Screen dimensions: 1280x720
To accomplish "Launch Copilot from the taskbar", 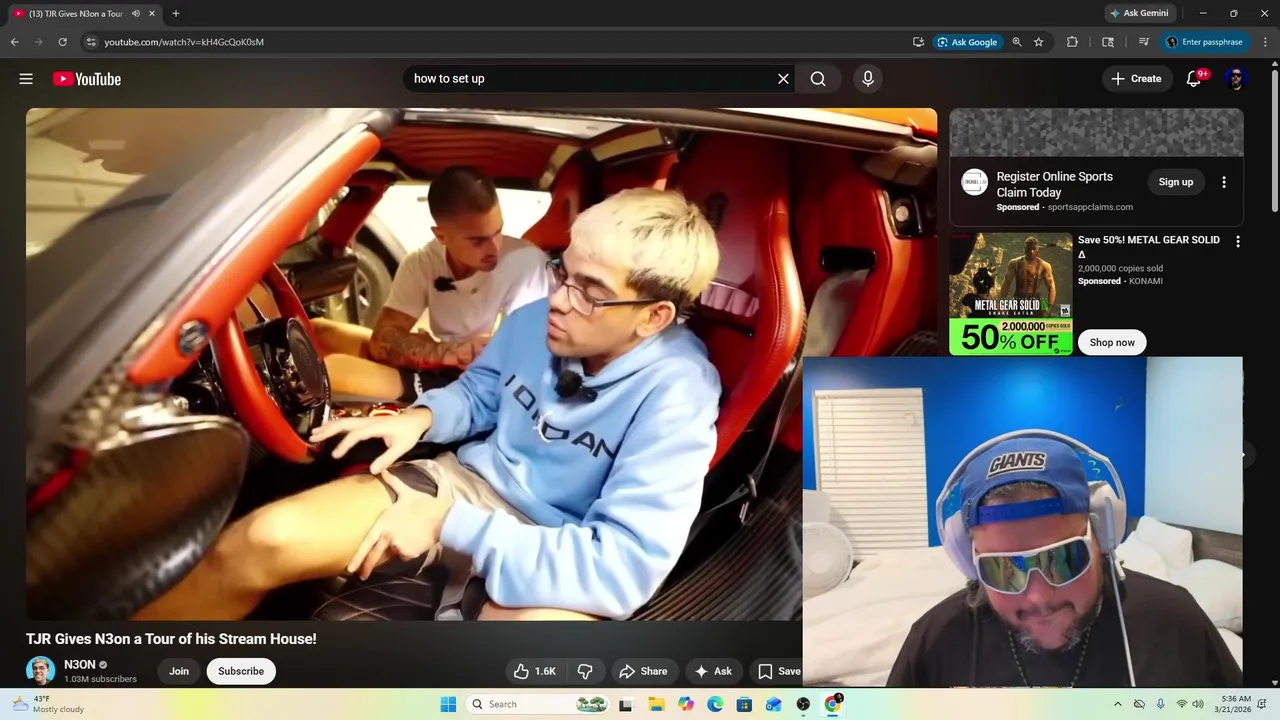I will click(x=686, y=704).
